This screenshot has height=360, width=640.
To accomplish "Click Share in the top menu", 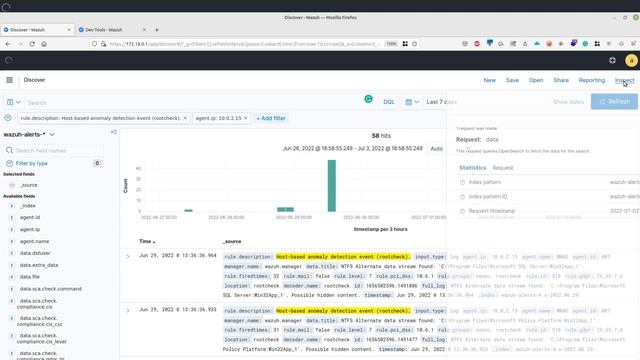I will pyautogui.click(x=561, y=80).
